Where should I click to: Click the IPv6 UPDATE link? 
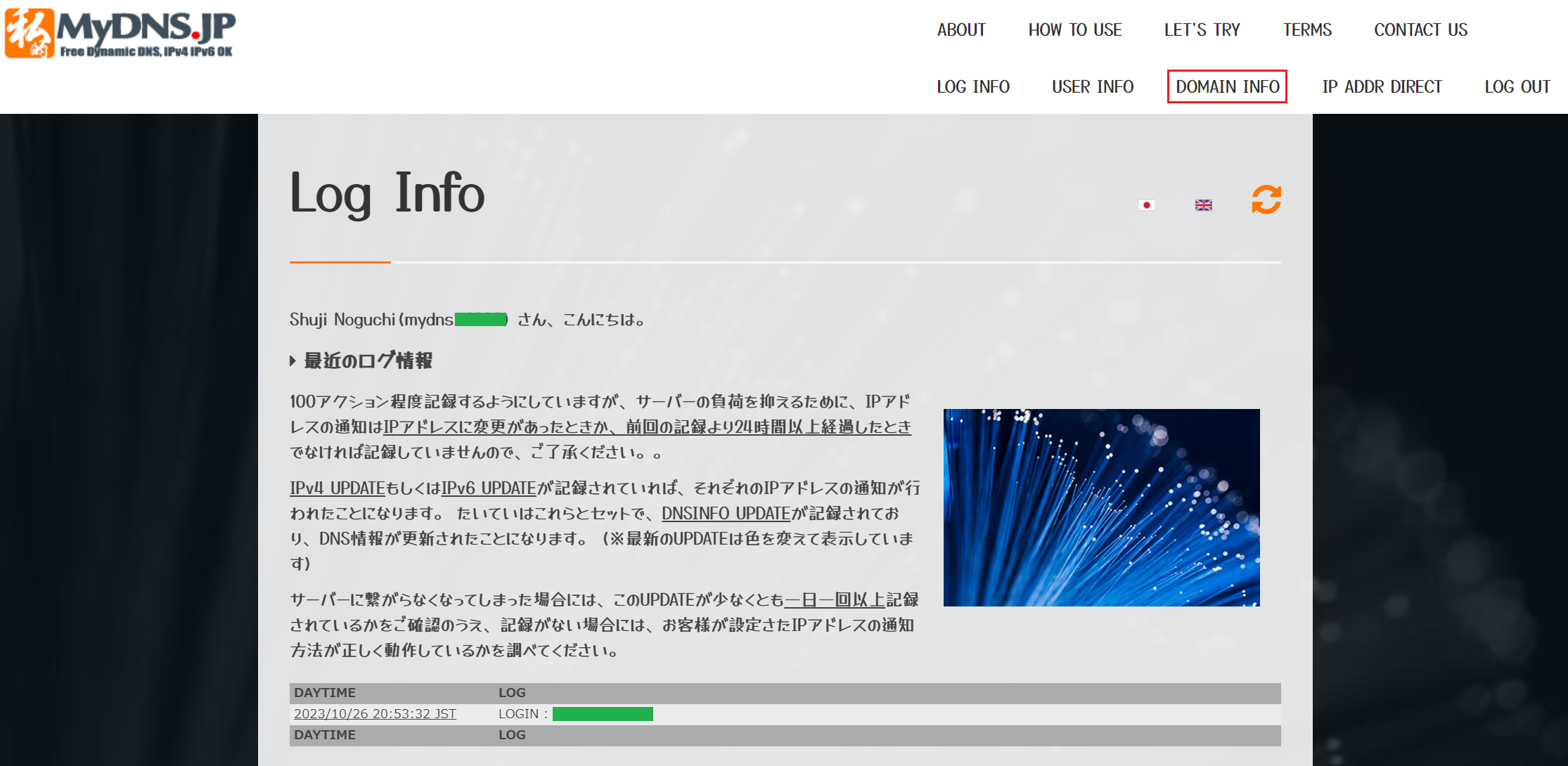[488, 488]
